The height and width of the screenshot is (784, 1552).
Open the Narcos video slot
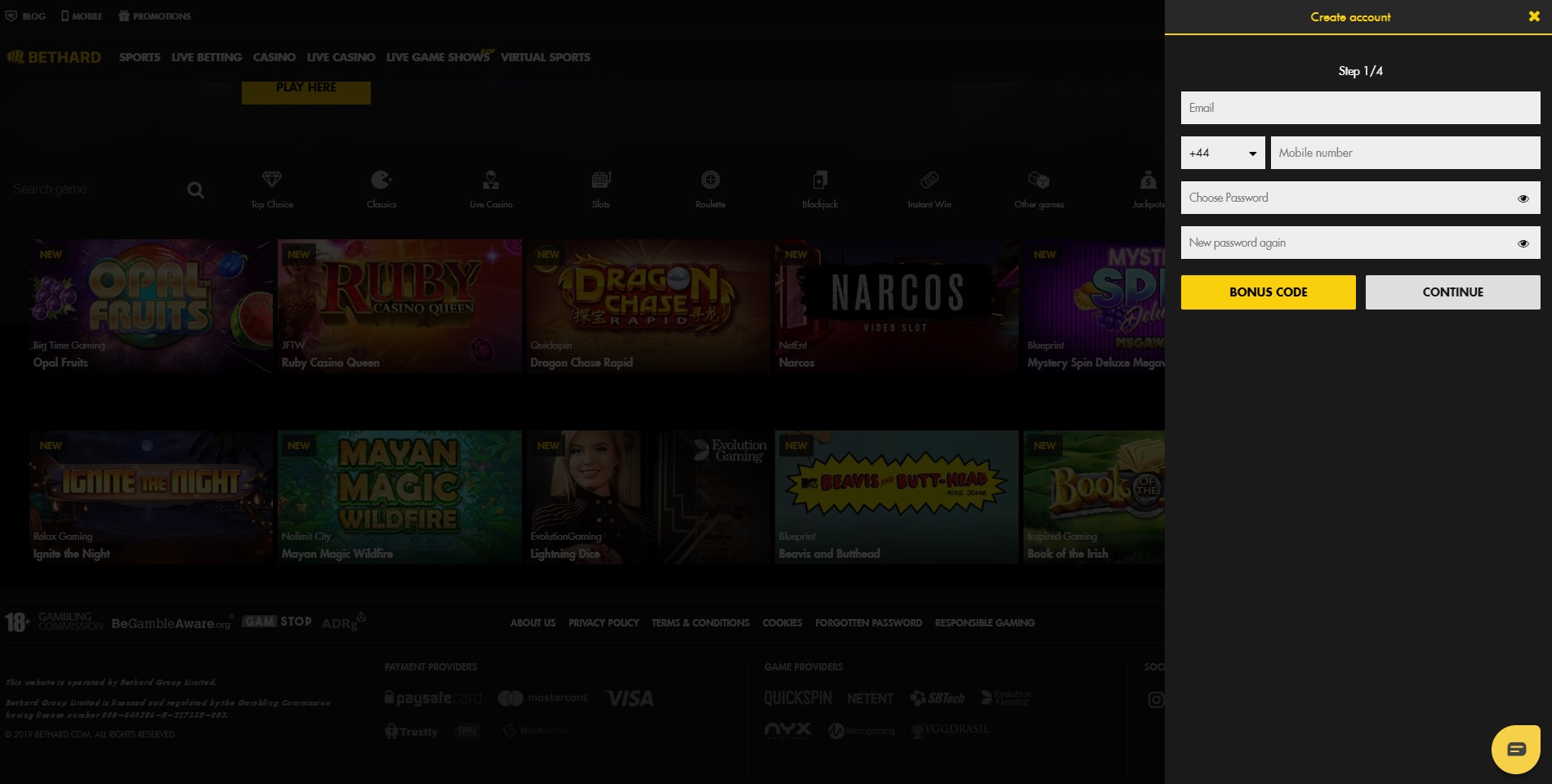pos(897,306)
